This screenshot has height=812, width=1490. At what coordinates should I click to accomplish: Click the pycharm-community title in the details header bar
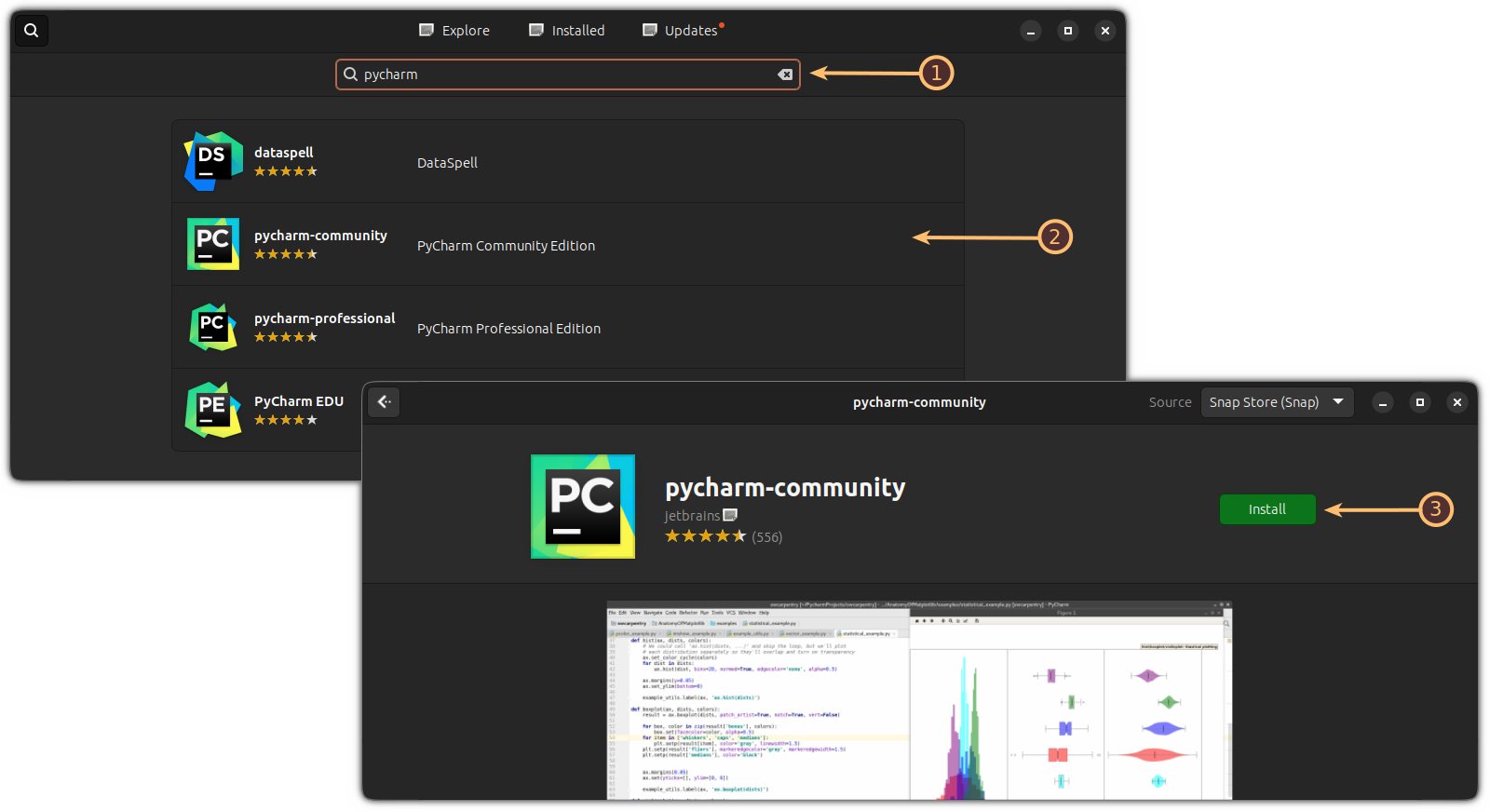tap(919, 402)
